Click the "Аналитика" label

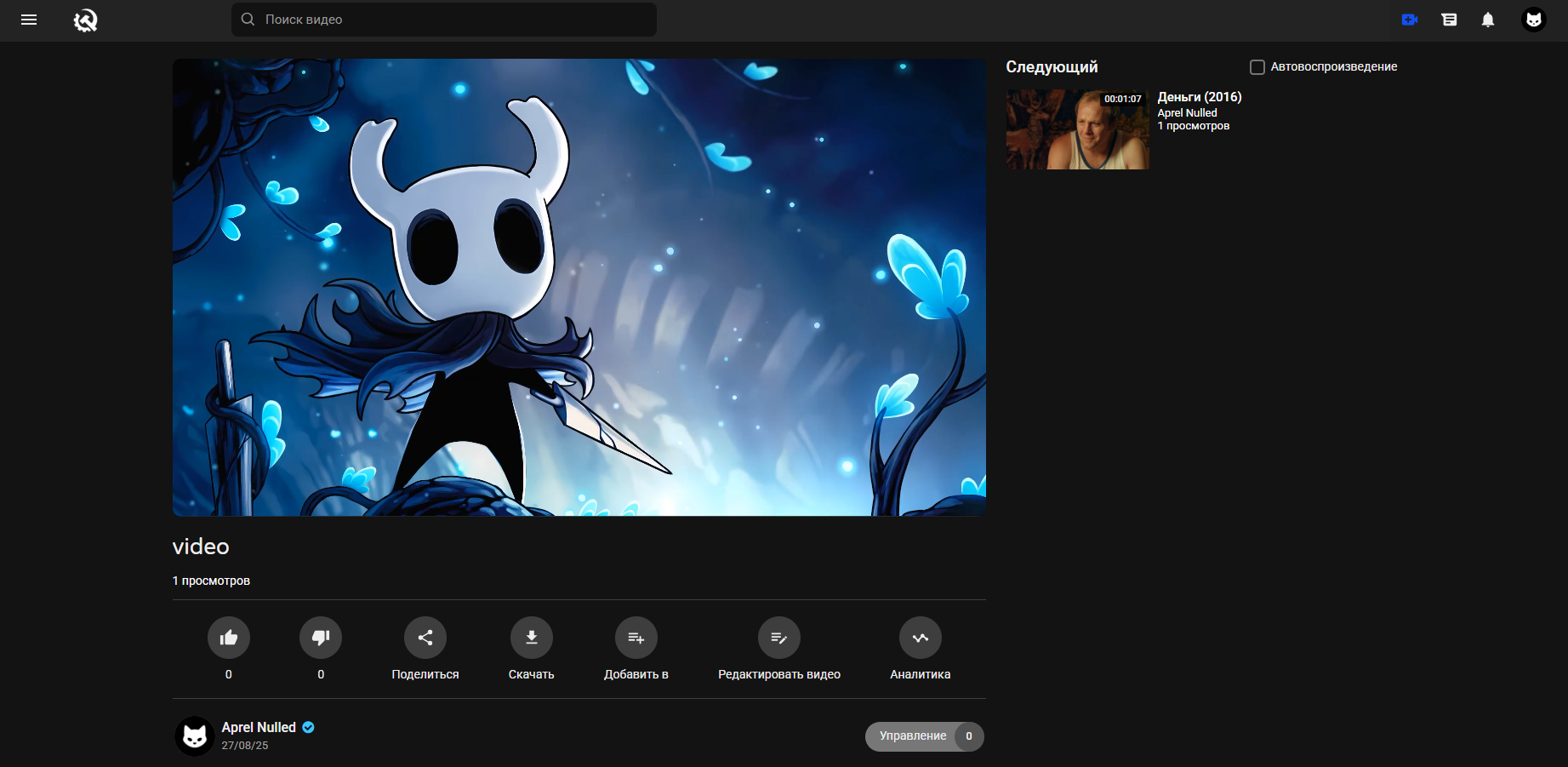(921, 674)
